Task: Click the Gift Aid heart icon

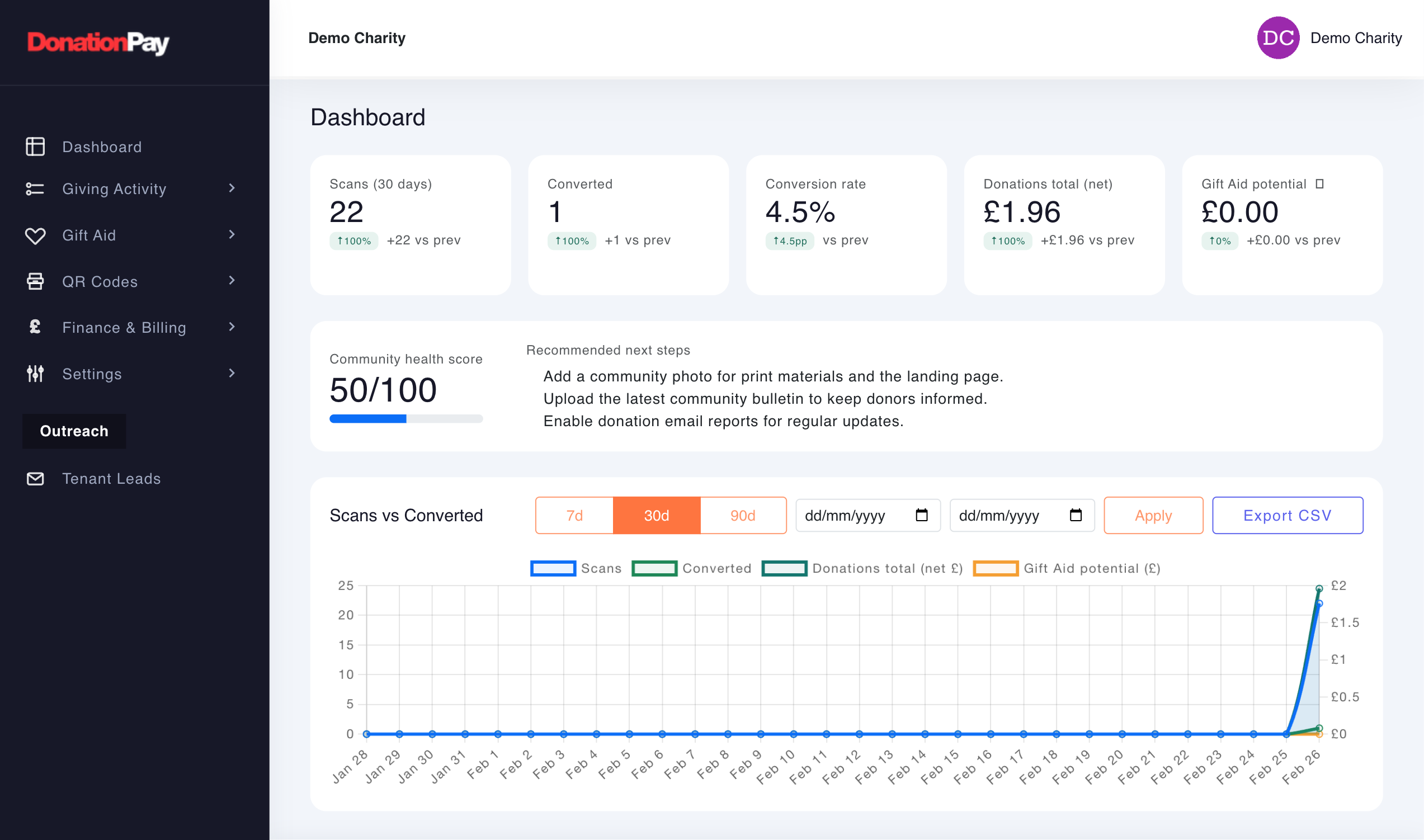Action: click(35, 235)
